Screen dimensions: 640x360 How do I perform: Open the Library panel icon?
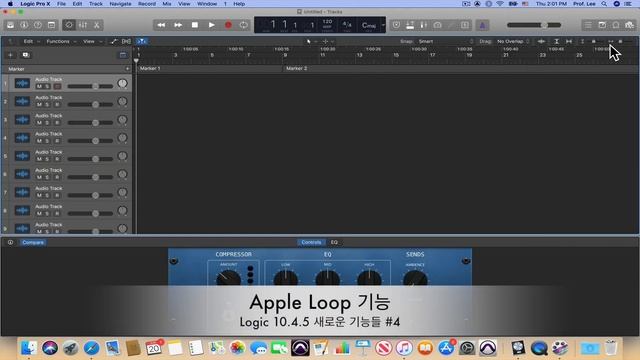[11, 25]
